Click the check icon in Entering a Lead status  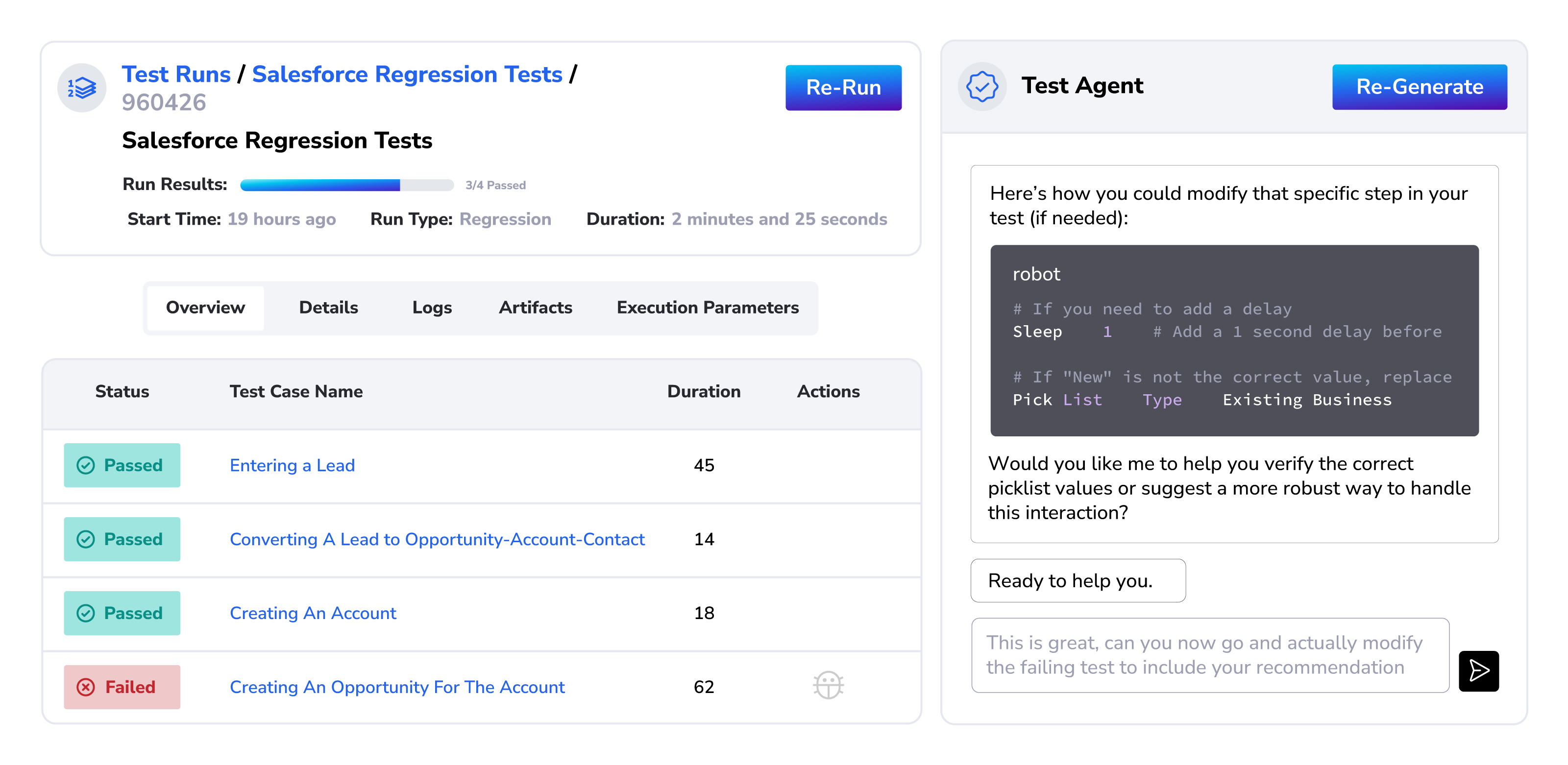click(86, 465)
